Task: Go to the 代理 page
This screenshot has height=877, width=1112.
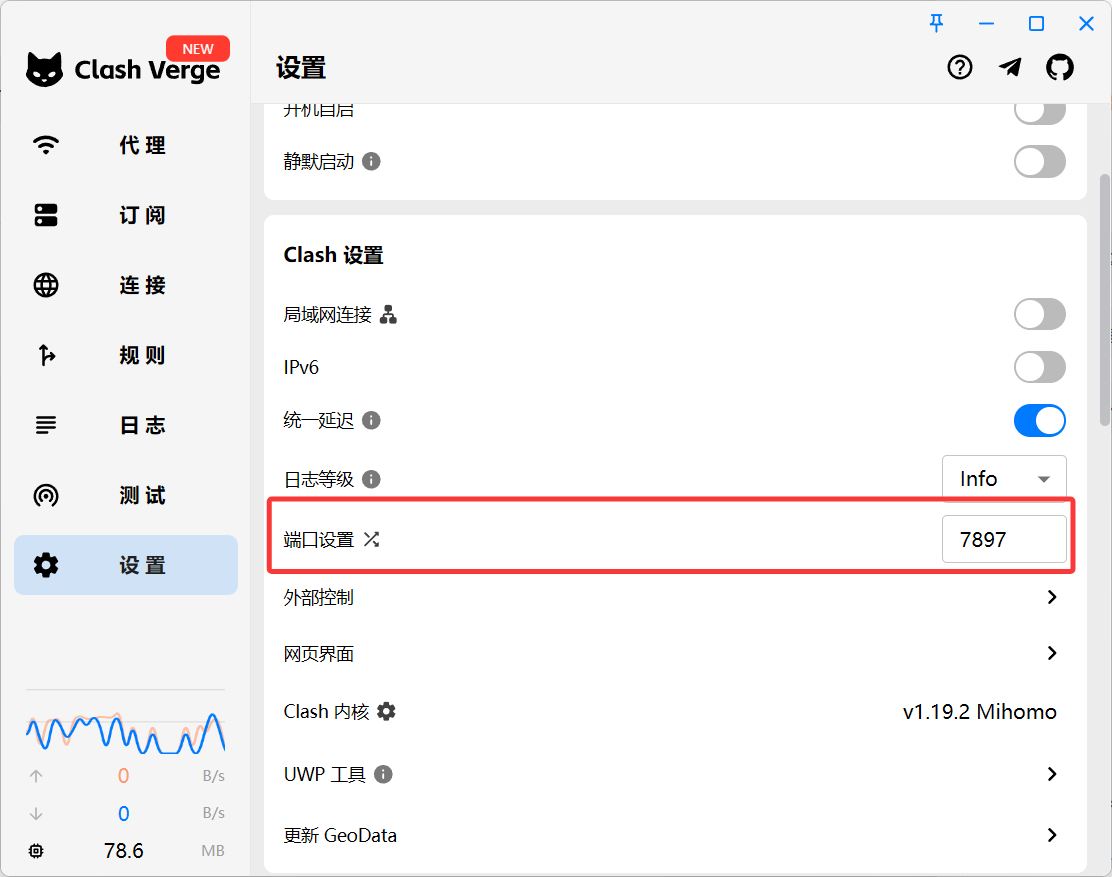Action: coord(126,145)
